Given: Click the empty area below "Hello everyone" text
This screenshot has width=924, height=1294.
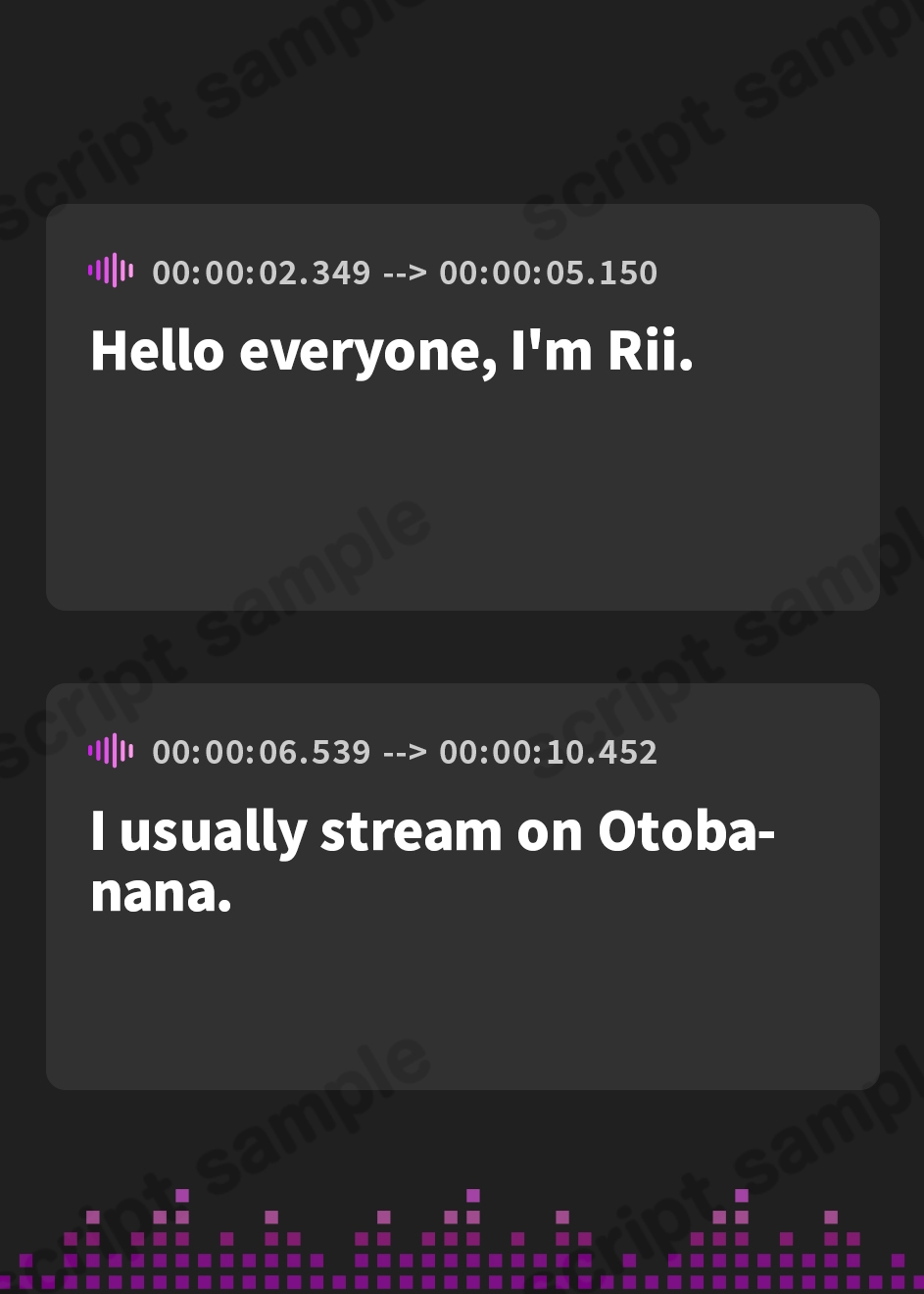Looking at the screenshot, I should click(462, 490).
